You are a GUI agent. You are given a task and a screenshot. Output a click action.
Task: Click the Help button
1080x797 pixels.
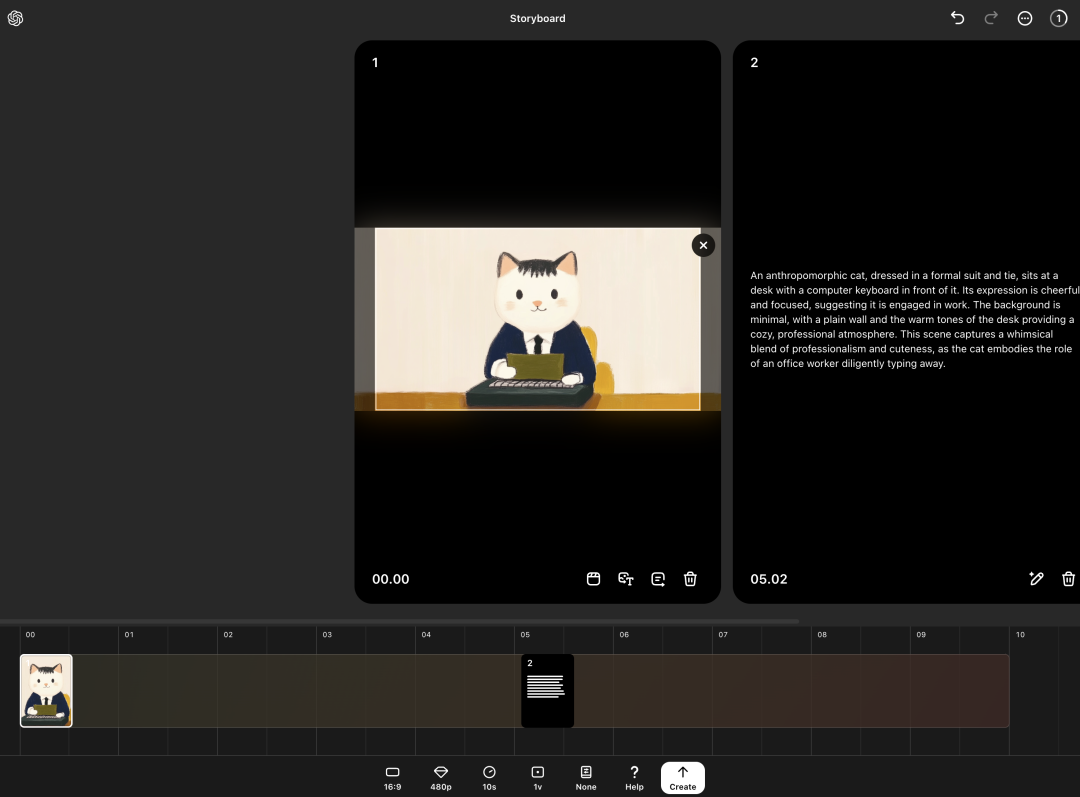pyautogui.click(x=634, y=778)
